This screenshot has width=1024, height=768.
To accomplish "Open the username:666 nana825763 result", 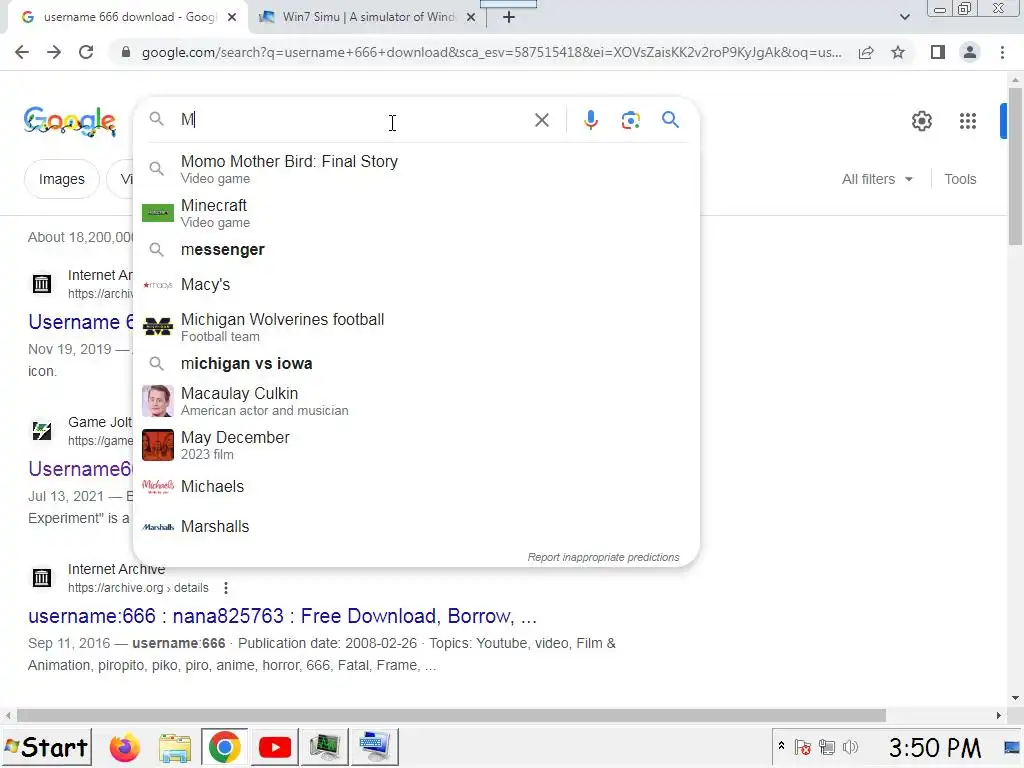I will (x=282, y=616).
